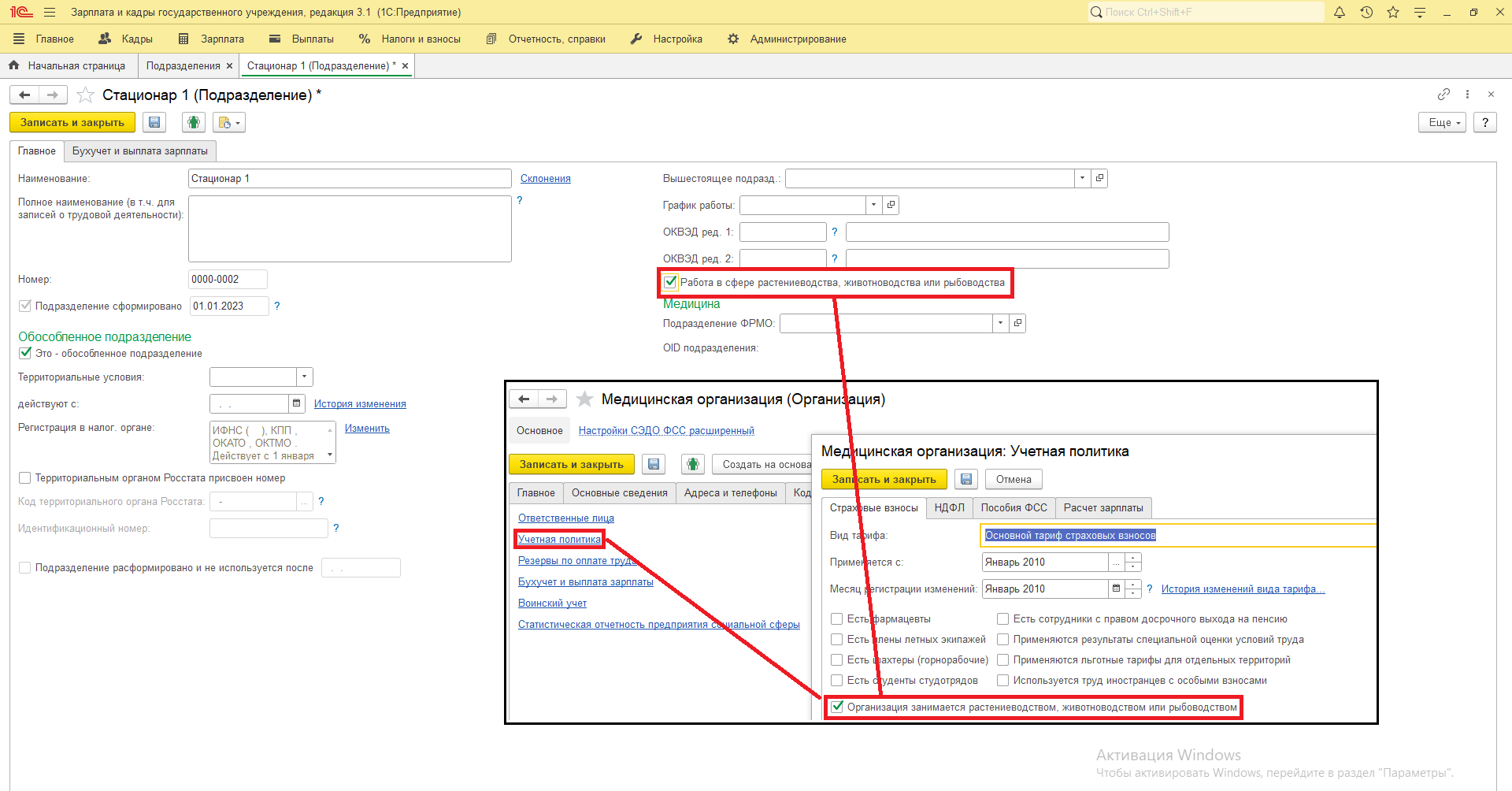Show help for Идентификационный номер
The height and width of the screenshot is (791, 1512).
tap(336, 529)
